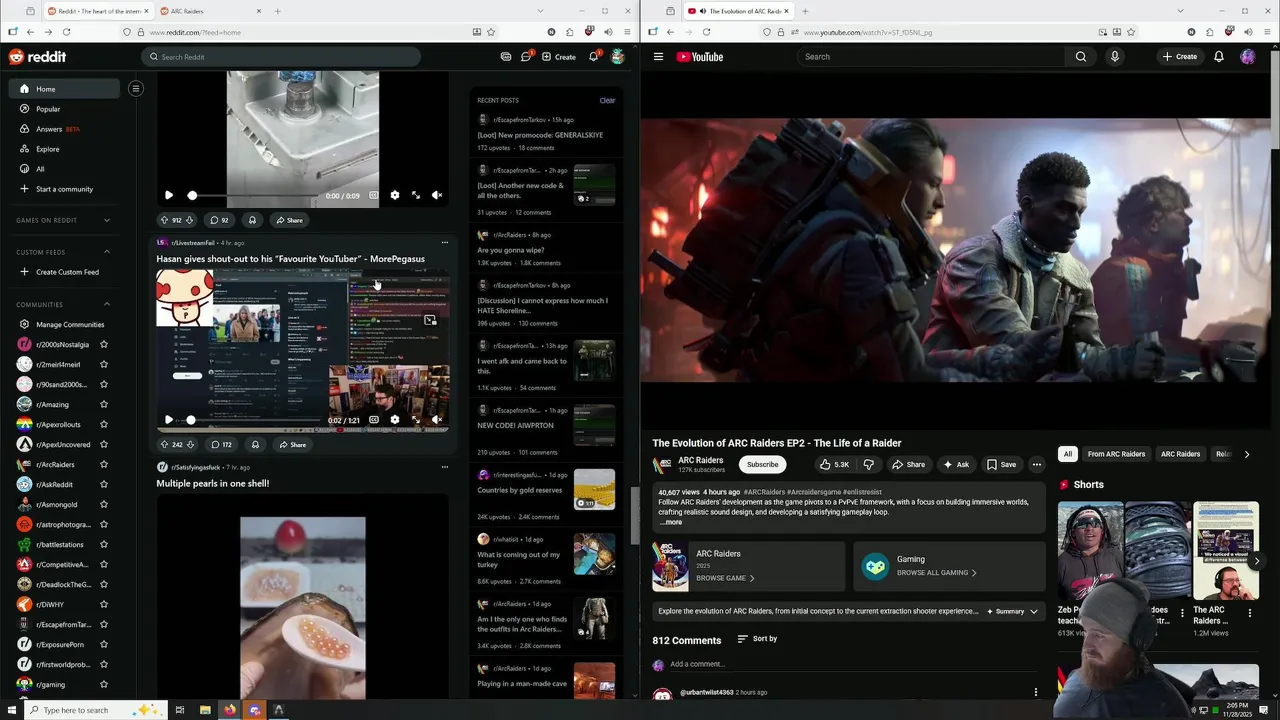The width and height of the screenshot is (1280, 720).
Task: Toggle favorite star for r/ArcRaiders
Action: tap(104, 465)
